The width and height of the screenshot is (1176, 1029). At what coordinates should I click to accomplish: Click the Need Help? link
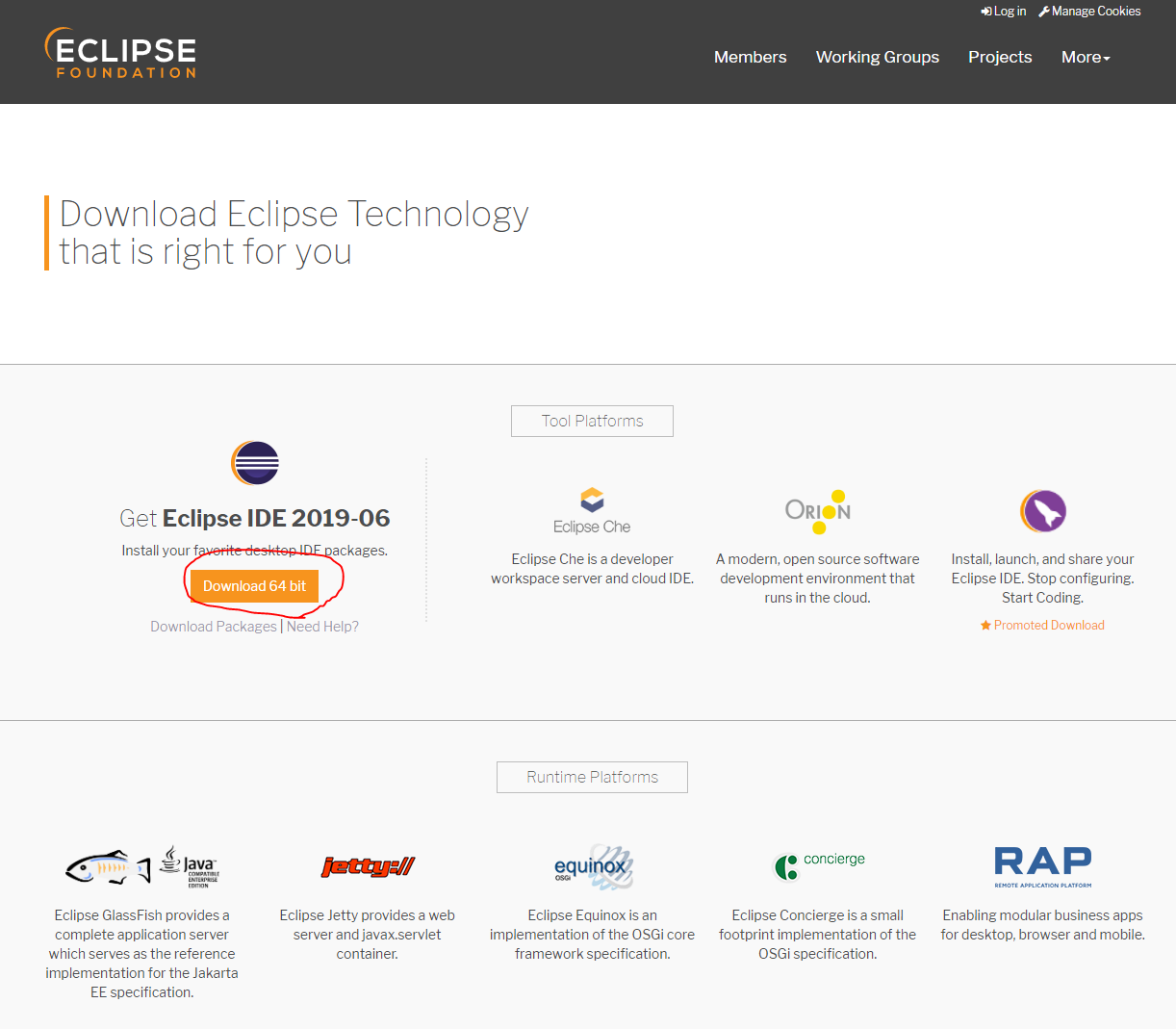[323, 627]
